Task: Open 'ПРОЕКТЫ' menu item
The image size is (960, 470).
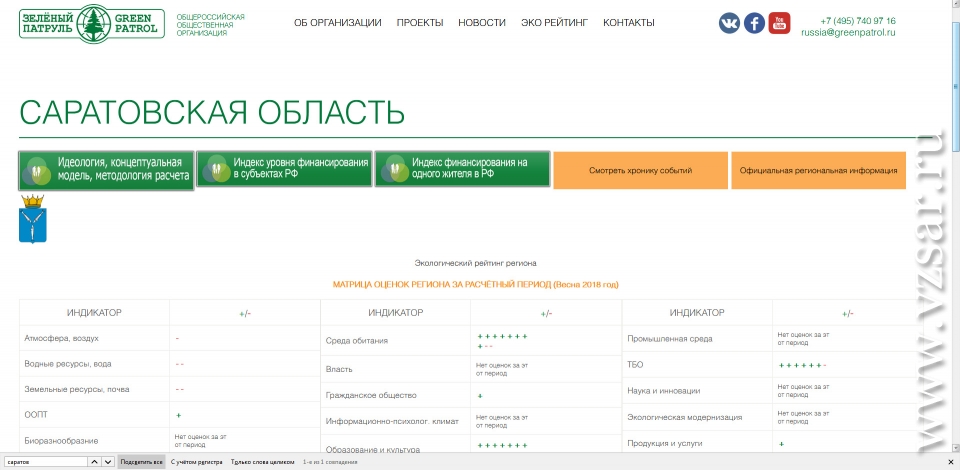Action: tap(420, 23)
